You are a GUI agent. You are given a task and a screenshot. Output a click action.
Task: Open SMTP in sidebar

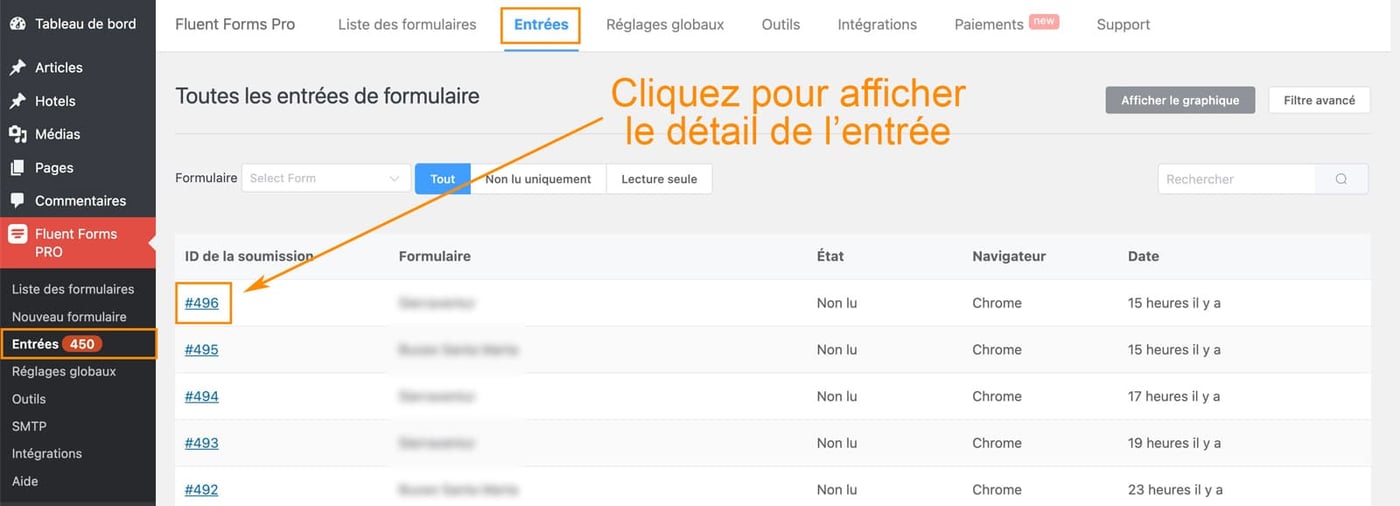pyautogui.click(x=29, y=426)
